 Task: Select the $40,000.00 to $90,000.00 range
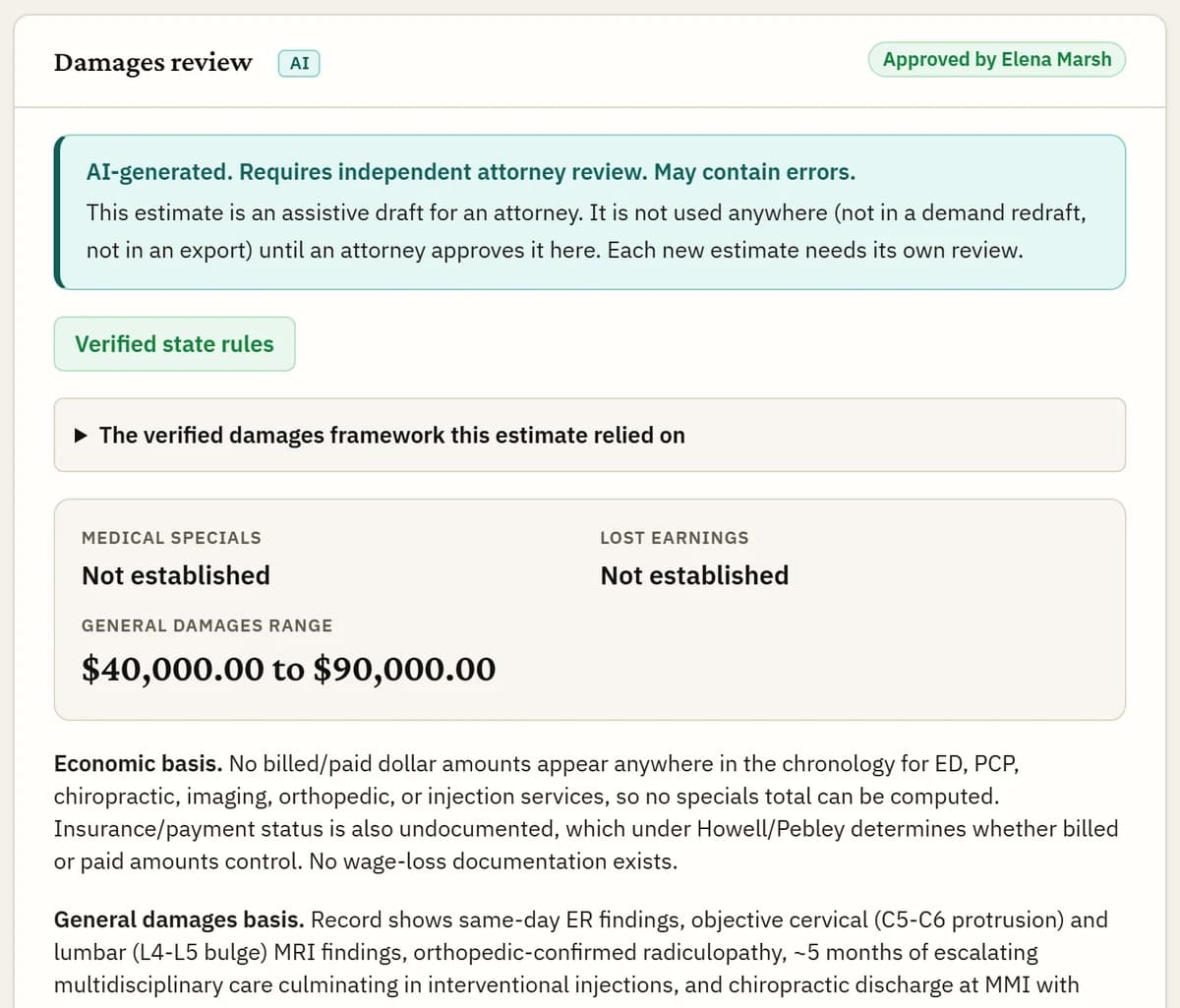[x=289, y=670]
